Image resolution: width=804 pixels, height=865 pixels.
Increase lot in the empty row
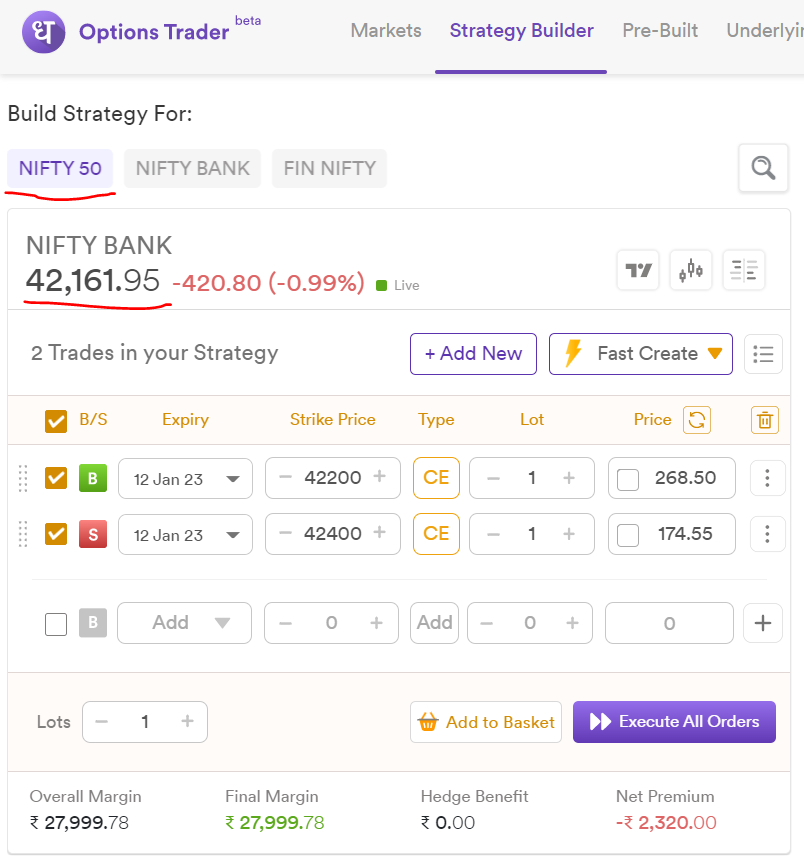[572, 623]
